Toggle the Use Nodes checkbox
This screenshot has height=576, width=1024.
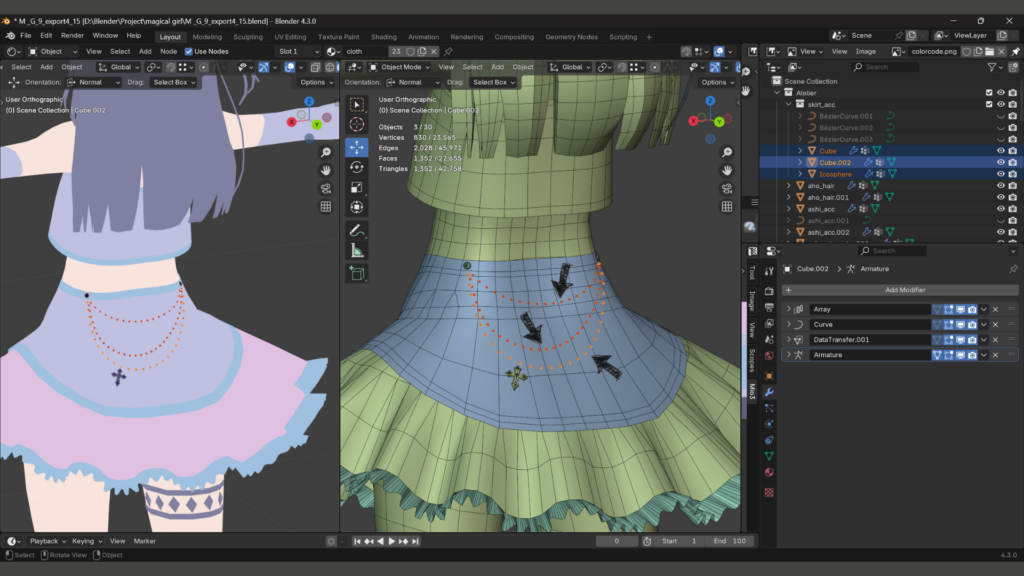[188, 51]
